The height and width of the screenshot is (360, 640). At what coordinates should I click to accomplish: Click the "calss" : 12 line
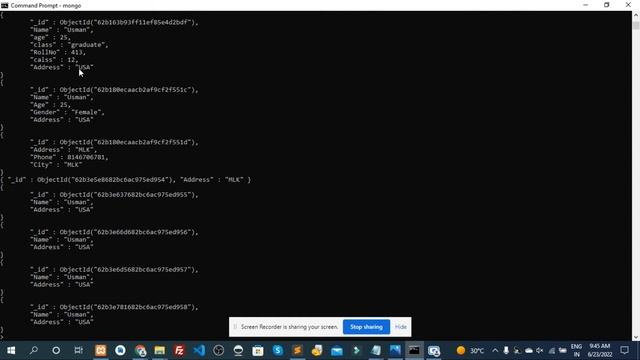pos(54,60)
